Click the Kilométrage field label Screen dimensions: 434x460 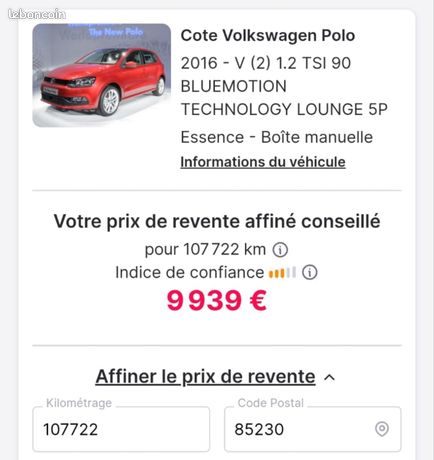click(x=79, y=403)
